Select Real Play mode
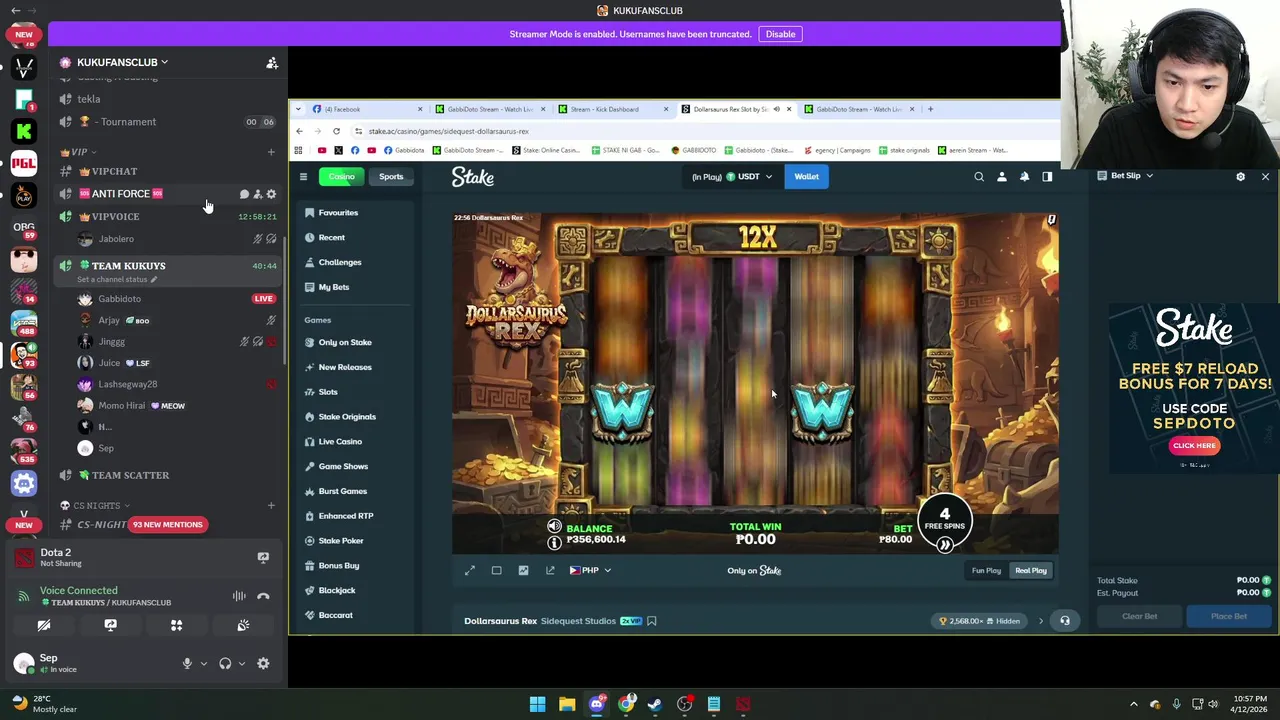The width and height of the screenshot is (1280, 720). coord(1031,570)
